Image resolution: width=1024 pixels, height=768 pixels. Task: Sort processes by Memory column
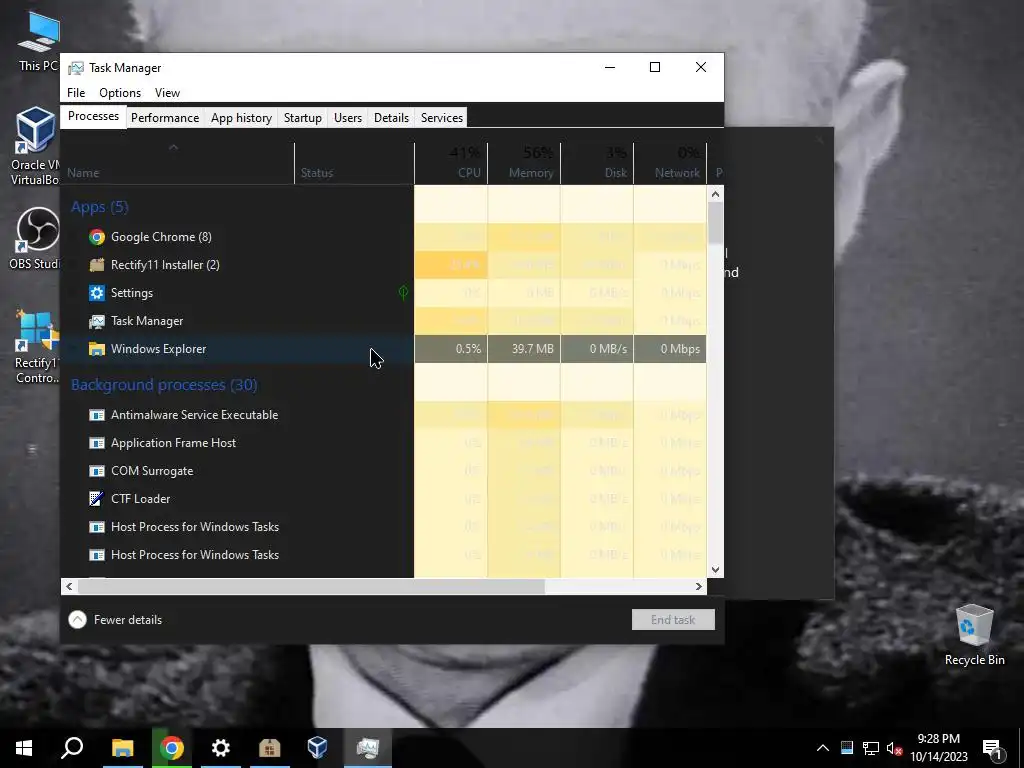[524, 164]
